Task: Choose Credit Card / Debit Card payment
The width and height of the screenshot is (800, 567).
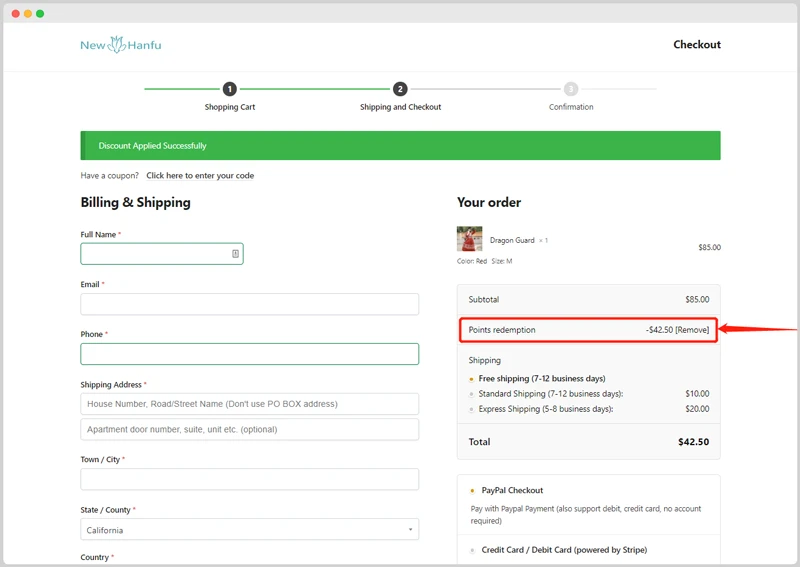Action: point(472,550)
